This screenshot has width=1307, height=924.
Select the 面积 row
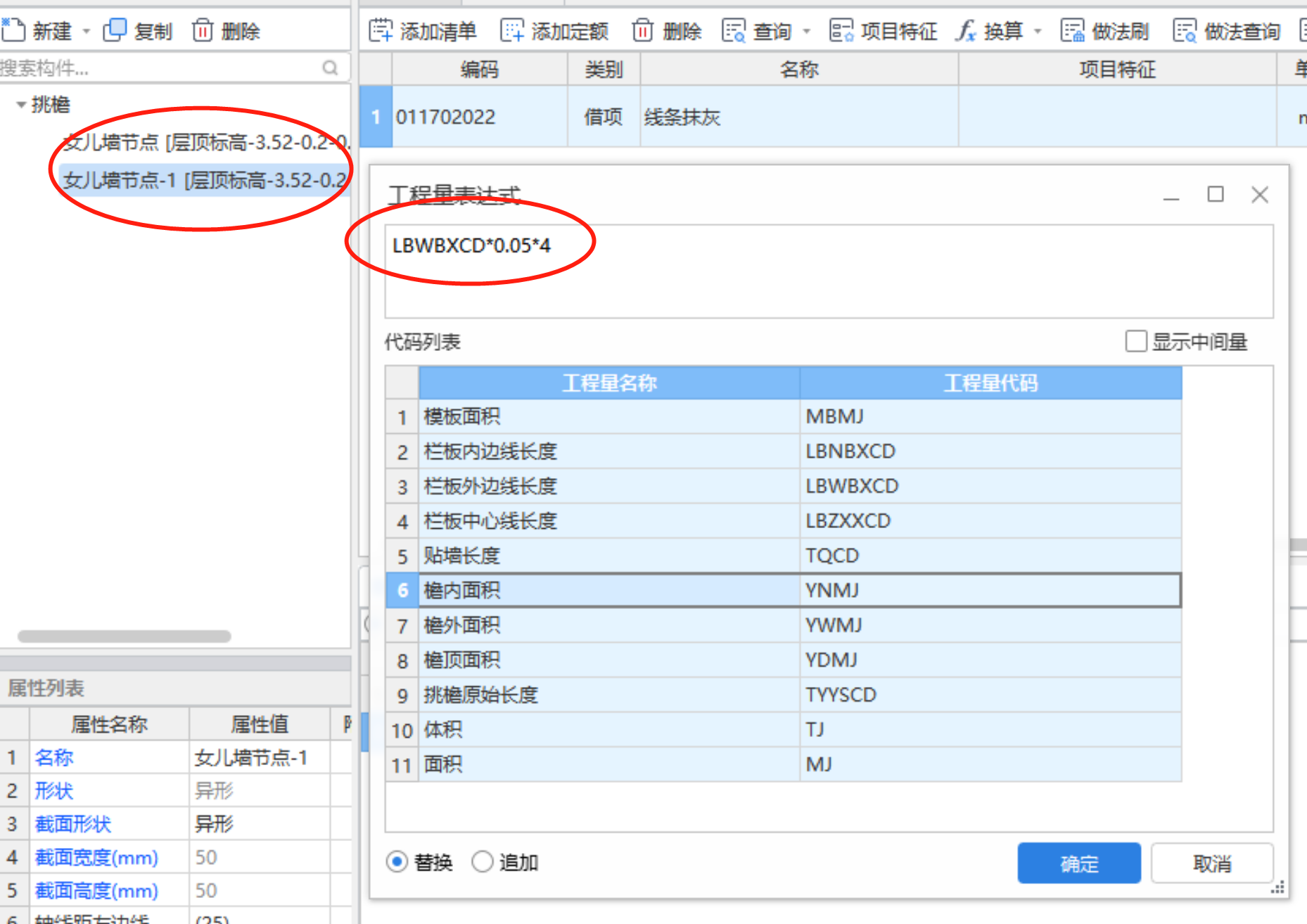(x=784, y=764)
